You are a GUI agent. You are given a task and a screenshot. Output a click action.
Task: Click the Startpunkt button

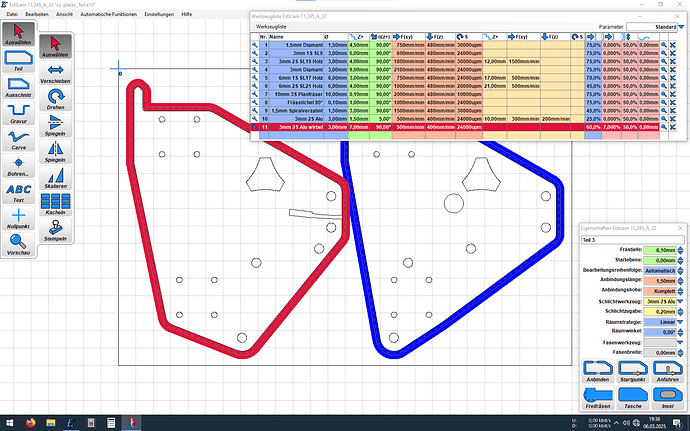[x=633, y=371]
